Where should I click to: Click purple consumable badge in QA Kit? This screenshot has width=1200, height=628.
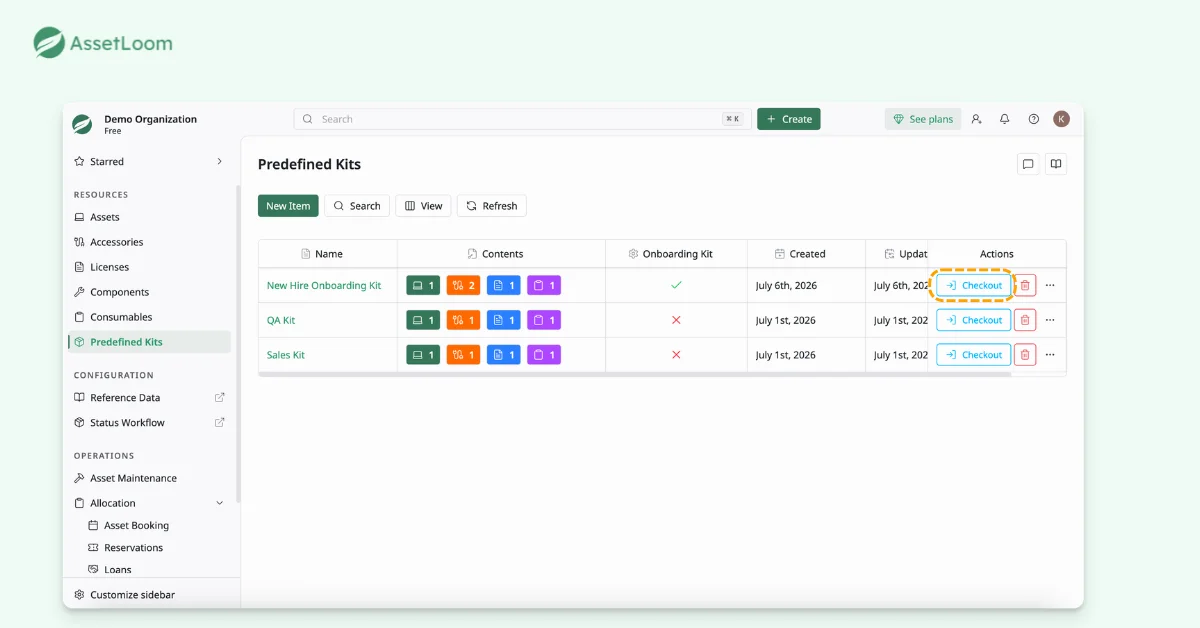click(544, 320)
